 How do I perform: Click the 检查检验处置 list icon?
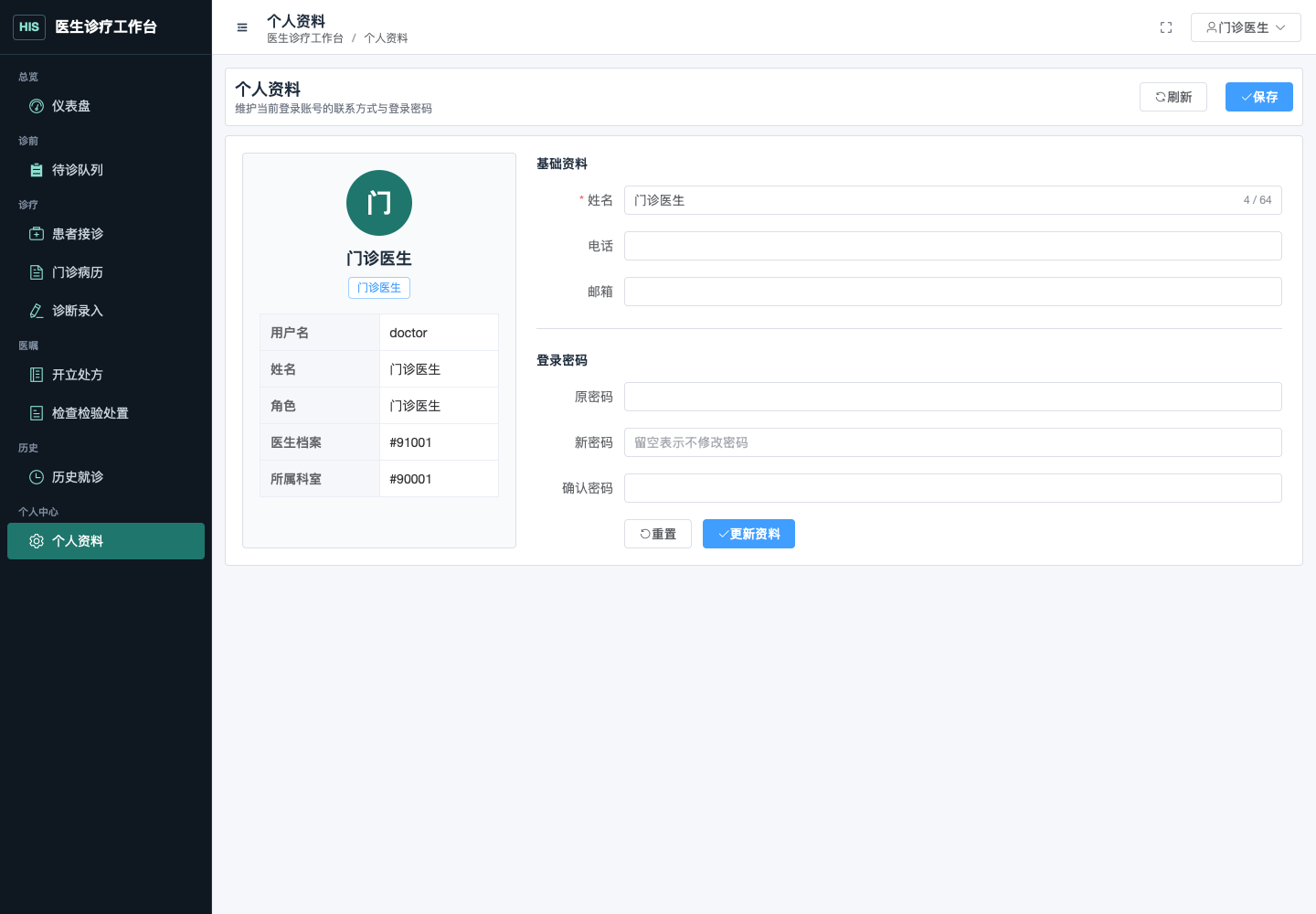37,413
